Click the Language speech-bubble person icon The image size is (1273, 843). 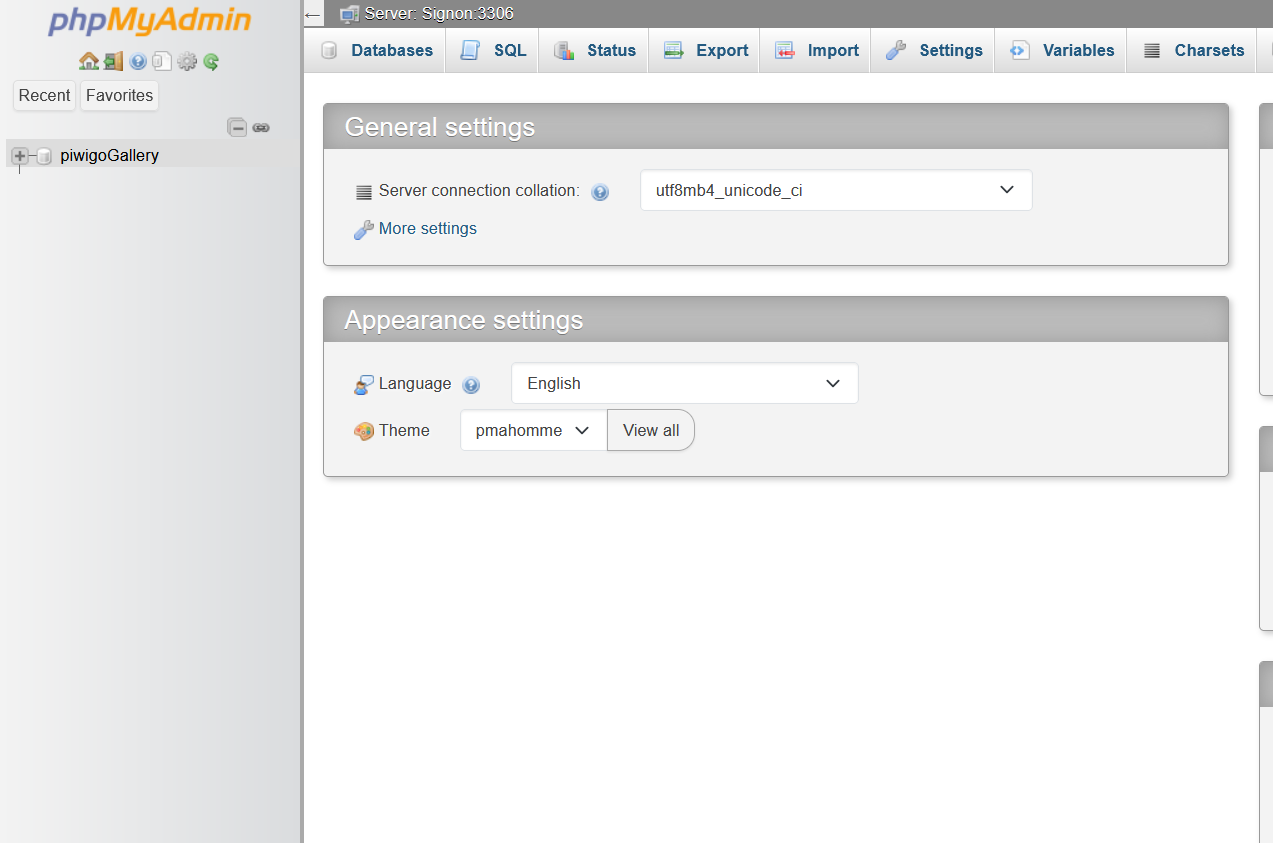tap(364, 384)
